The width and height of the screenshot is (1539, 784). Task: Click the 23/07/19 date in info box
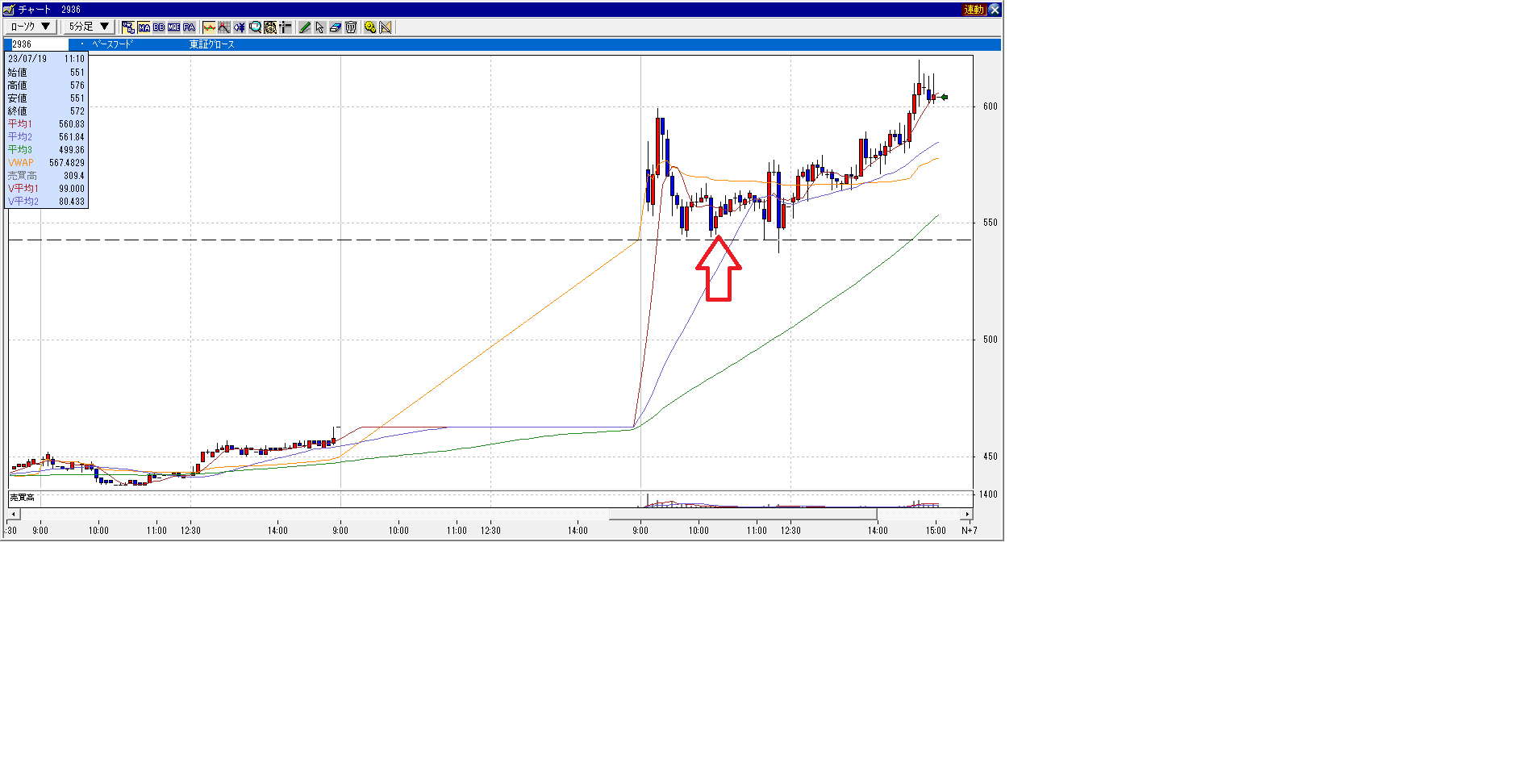27,59
